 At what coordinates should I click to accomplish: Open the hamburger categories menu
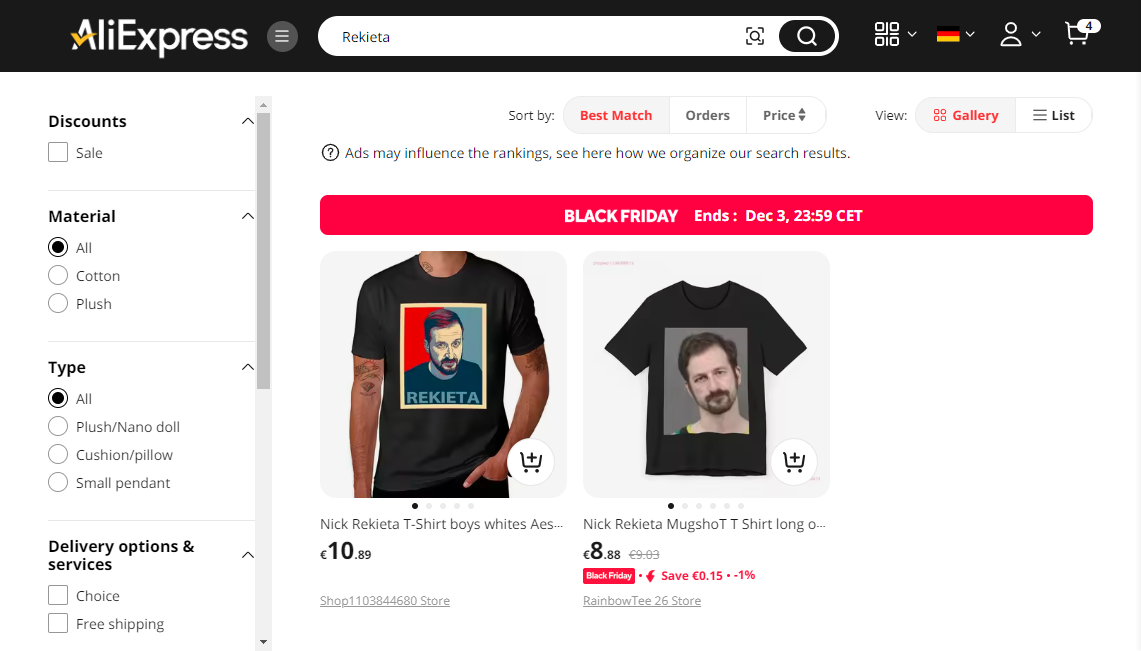(x=282, y=36)
